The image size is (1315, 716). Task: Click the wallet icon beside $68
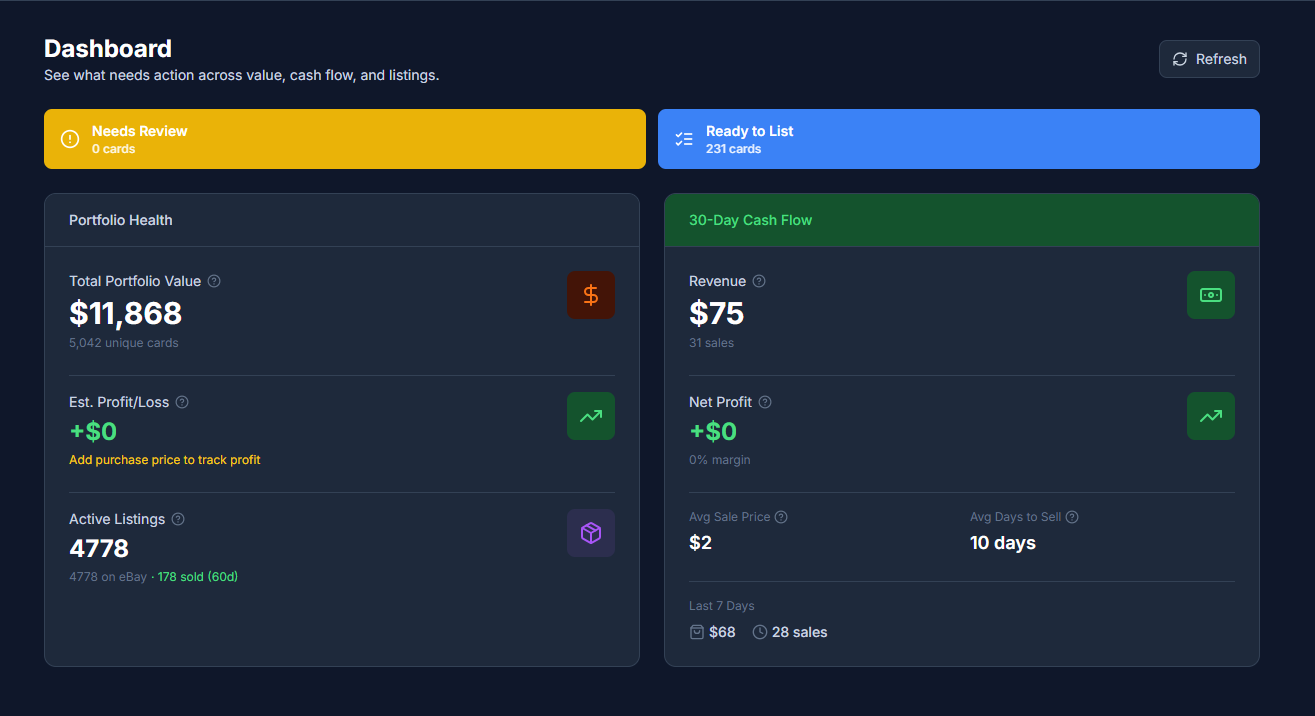[x=696, y=632]
